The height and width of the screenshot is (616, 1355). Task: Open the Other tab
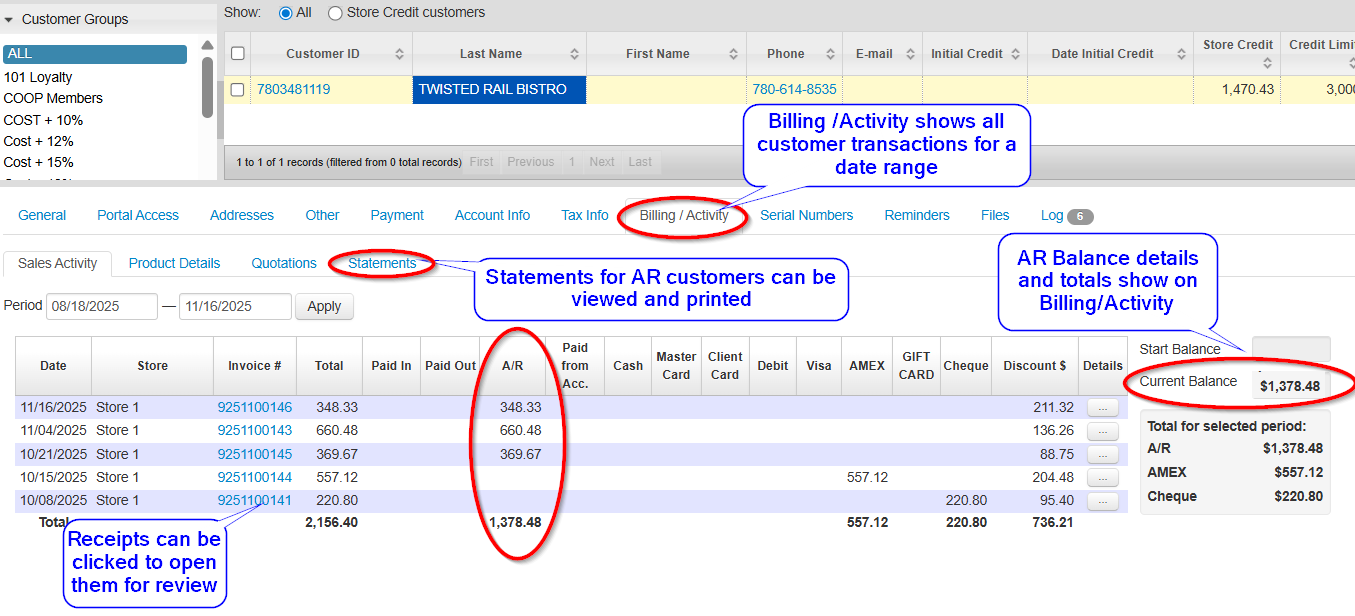322,215
